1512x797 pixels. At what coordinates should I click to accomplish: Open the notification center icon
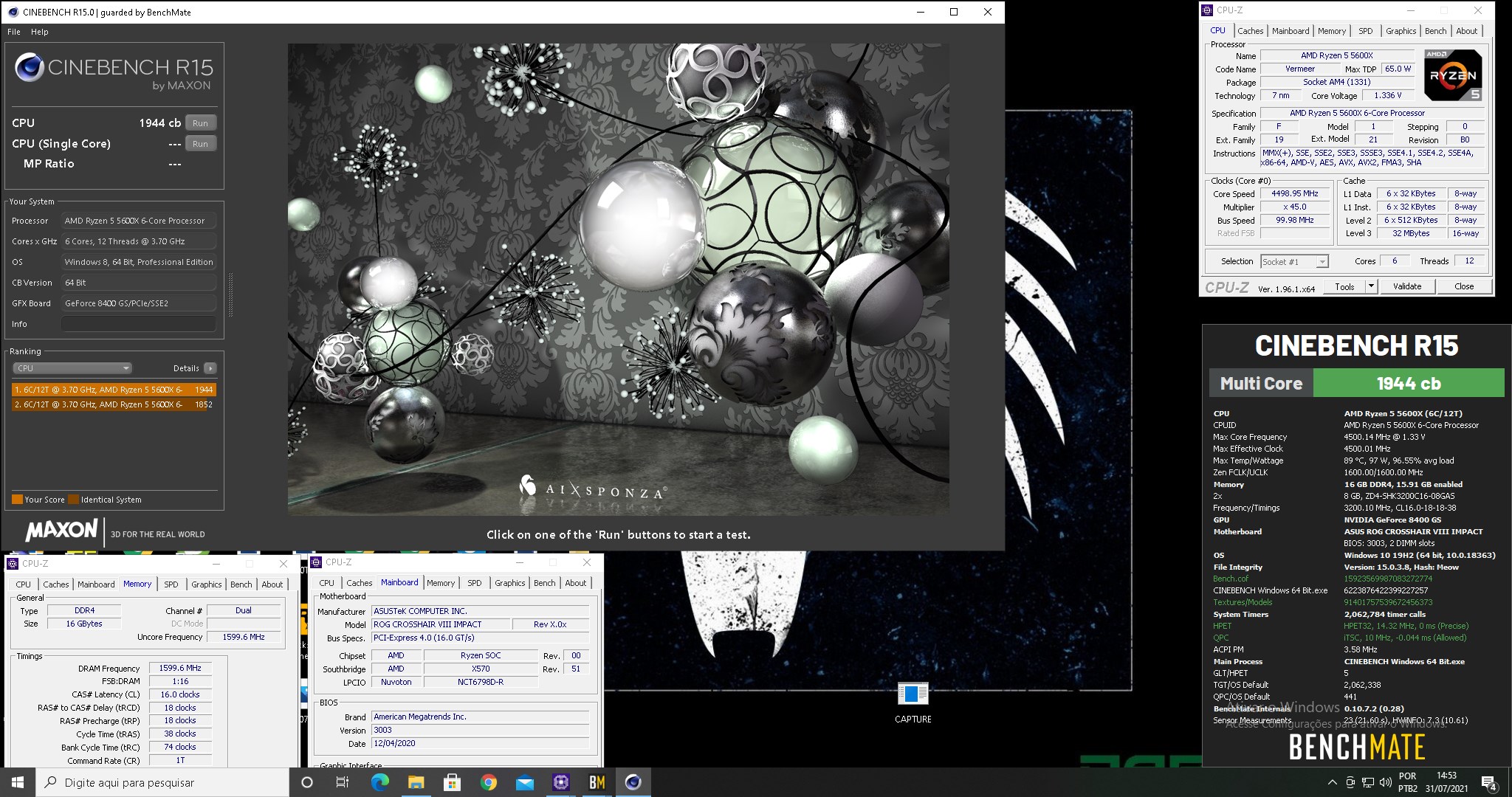(x=1489, y=782)
